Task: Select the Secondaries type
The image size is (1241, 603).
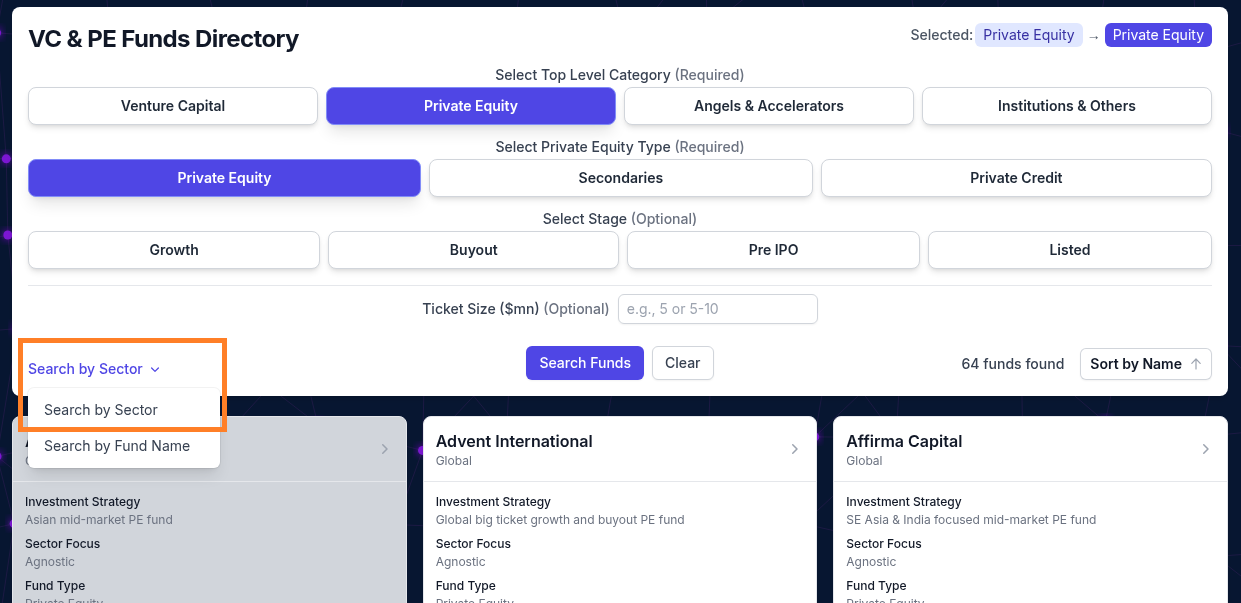Action: 620,178
